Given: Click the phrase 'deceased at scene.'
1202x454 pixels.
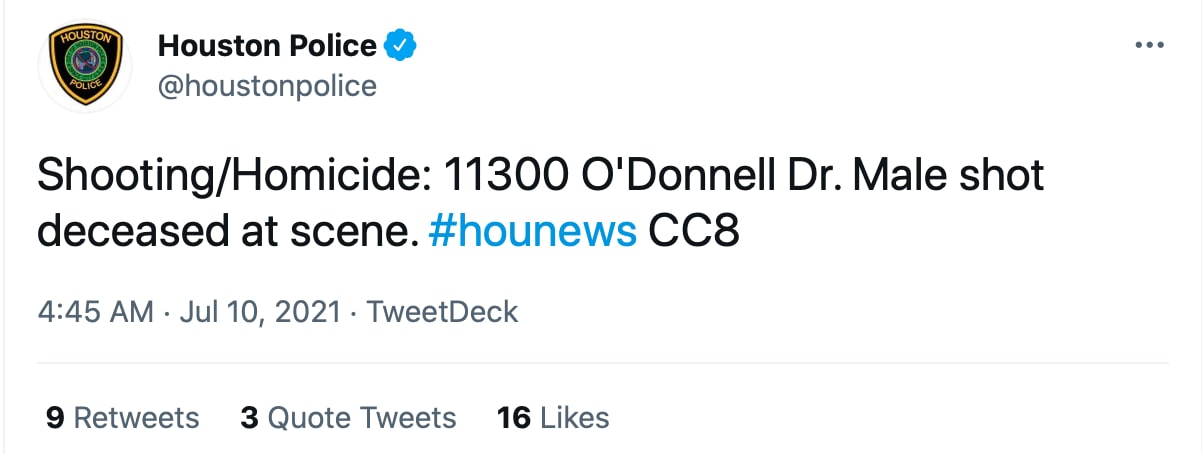Looking at the screenshot, I should pyautogui.click(x=226, y=232).
